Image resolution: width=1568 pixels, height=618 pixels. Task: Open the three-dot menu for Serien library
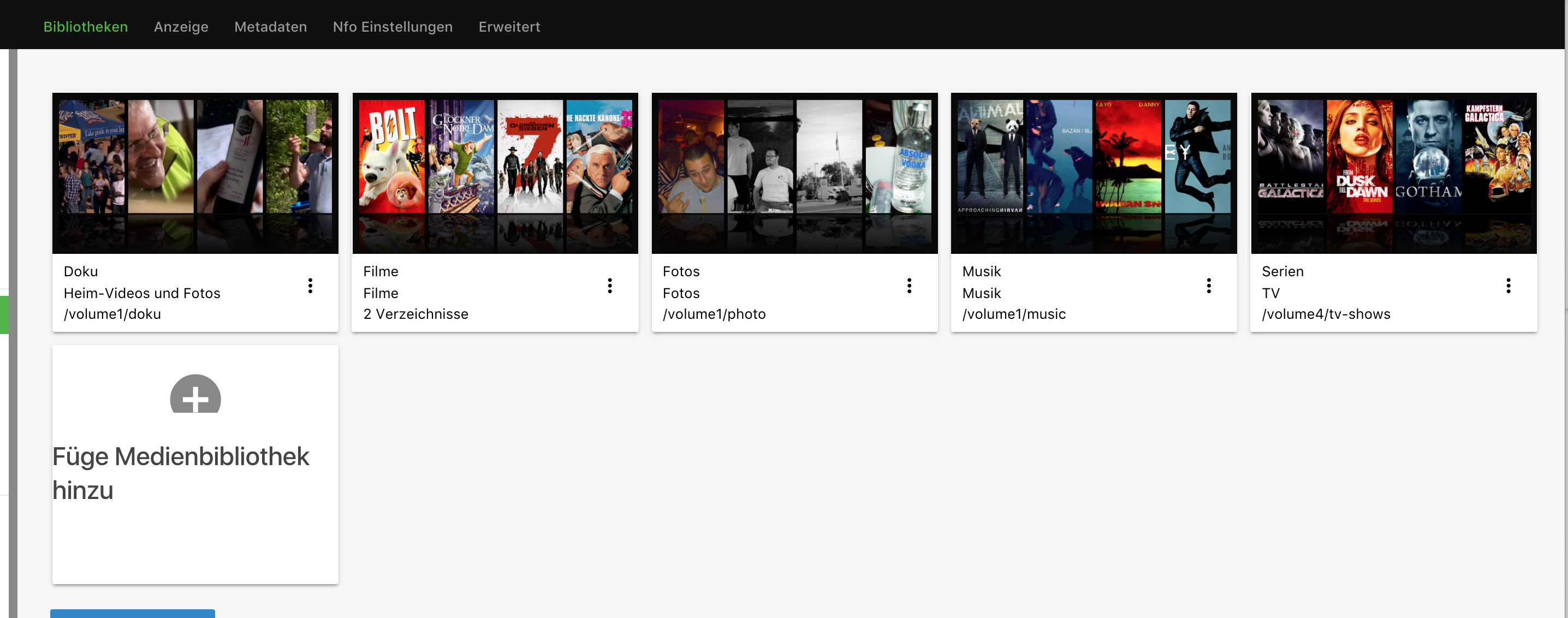tap(1508, 286)
